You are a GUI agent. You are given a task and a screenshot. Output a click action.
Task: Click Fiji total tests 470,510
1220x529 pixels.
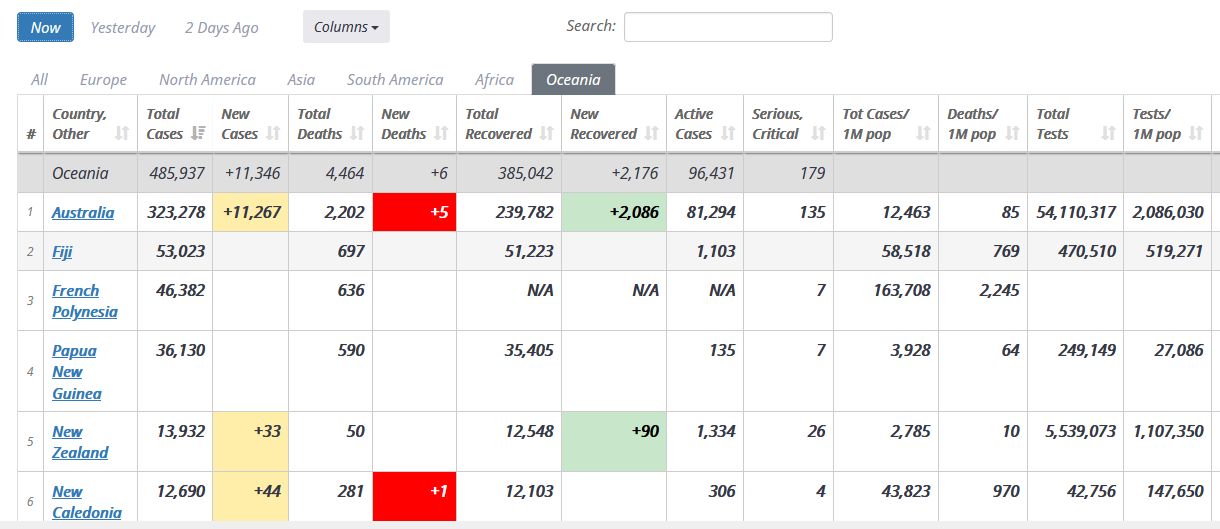click(1087, 252)
